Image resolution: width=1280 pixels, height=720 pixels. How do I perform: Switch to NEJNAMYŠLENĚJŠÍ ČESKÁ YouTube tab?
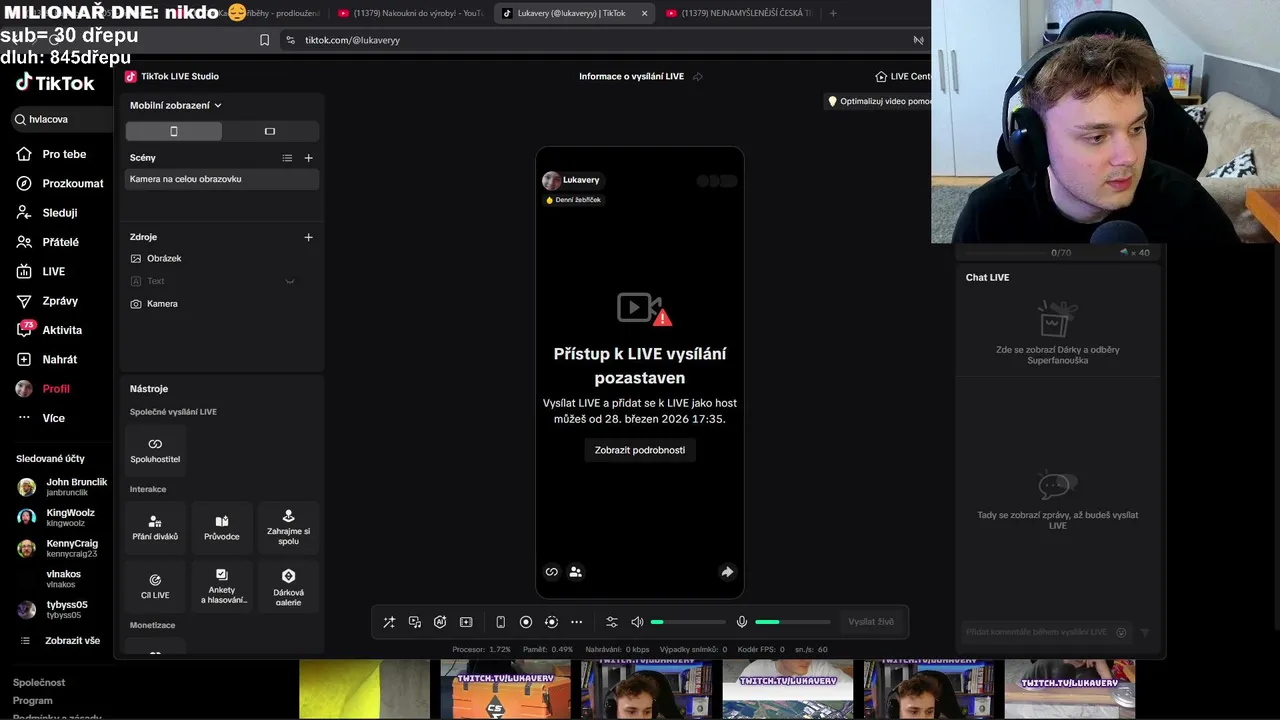[x=738, y=13]
